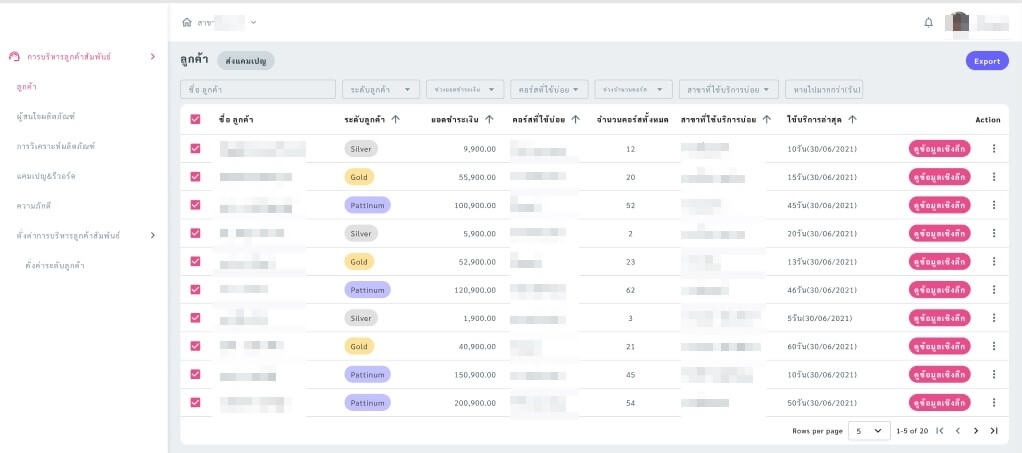
Task: Go to แคมเปญ&รีวอร์ด sidebar item
Action: 46,176
